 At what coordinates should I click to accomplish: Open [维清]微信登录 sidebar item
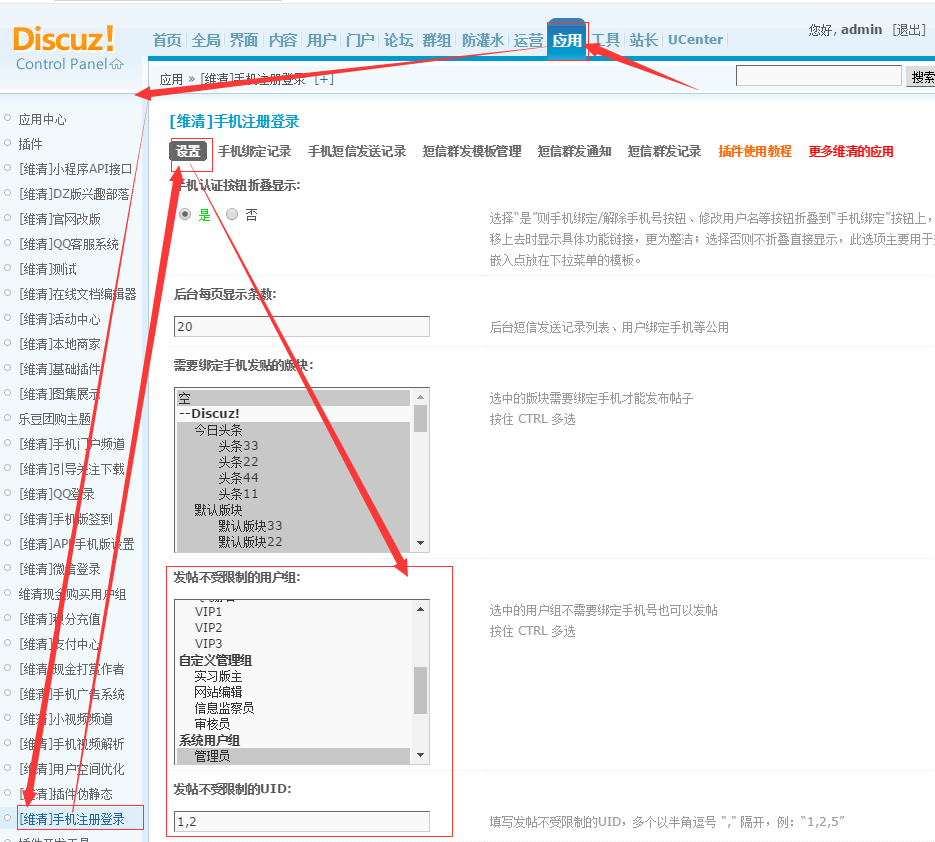[x=60, y=569]
